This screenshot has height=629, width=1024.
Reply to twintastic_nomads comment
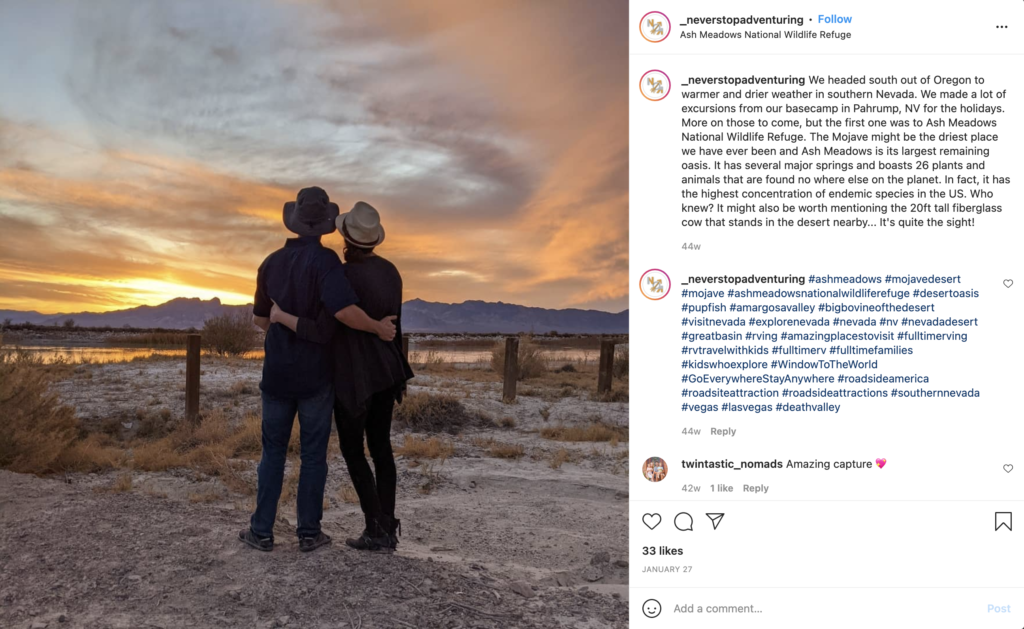point(755,488)
